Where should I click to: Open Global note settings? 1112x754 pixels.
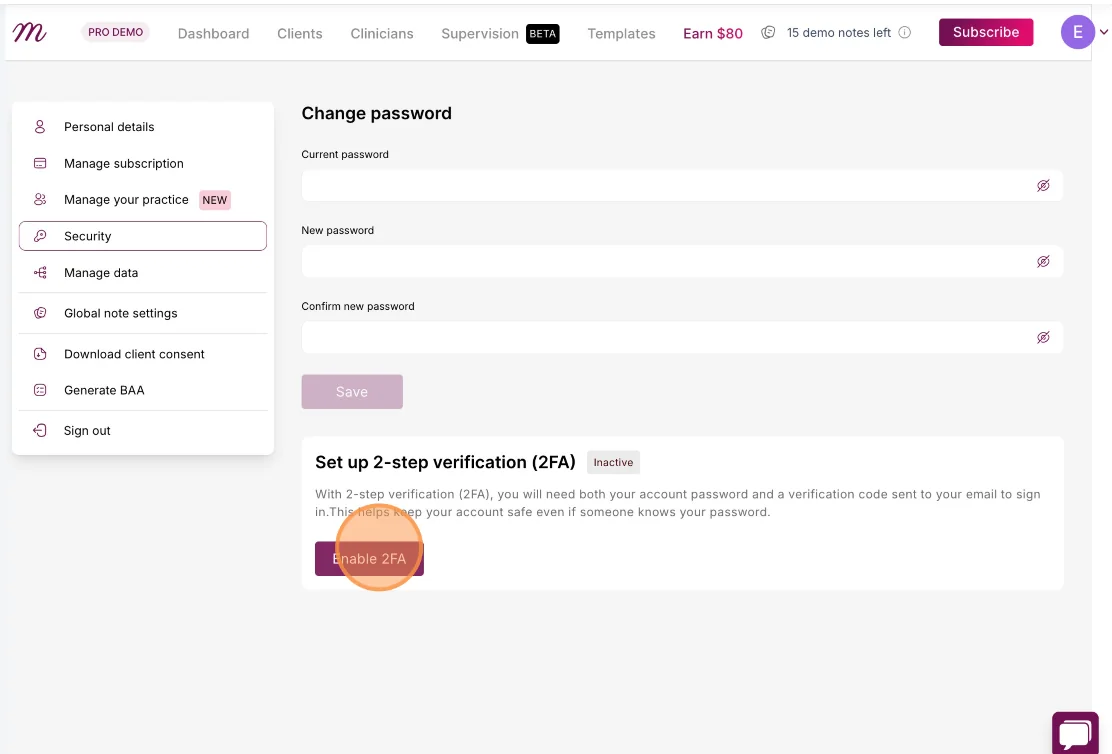point(143,313)
